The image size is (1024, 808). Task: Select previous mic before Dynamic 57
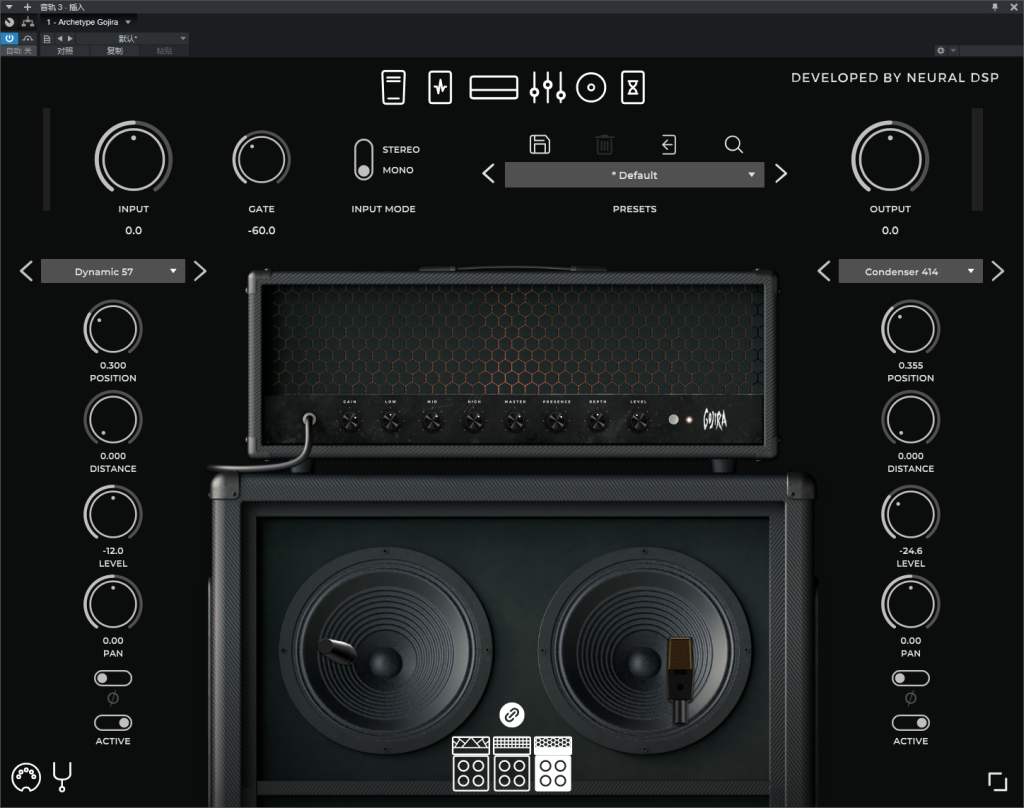point(26,270)
